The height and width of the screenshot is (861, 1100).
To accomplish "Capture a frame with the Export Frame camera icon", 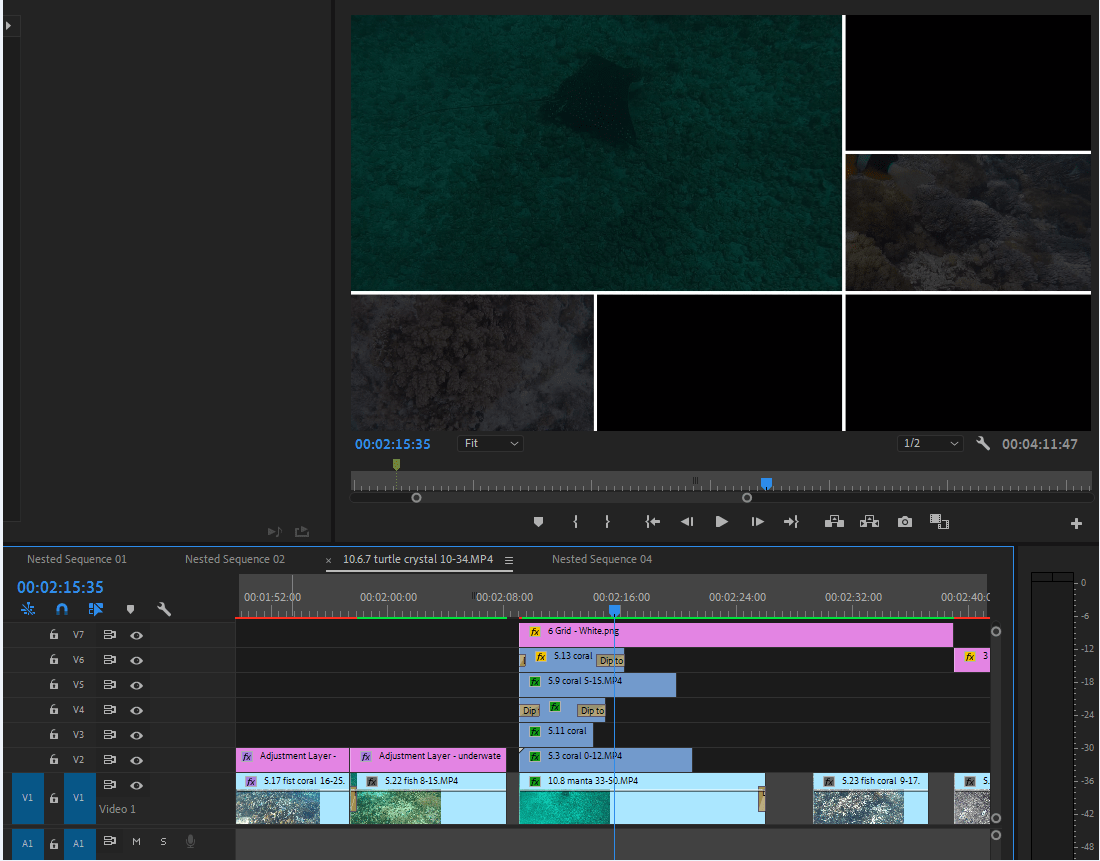I will coord(904,521).
